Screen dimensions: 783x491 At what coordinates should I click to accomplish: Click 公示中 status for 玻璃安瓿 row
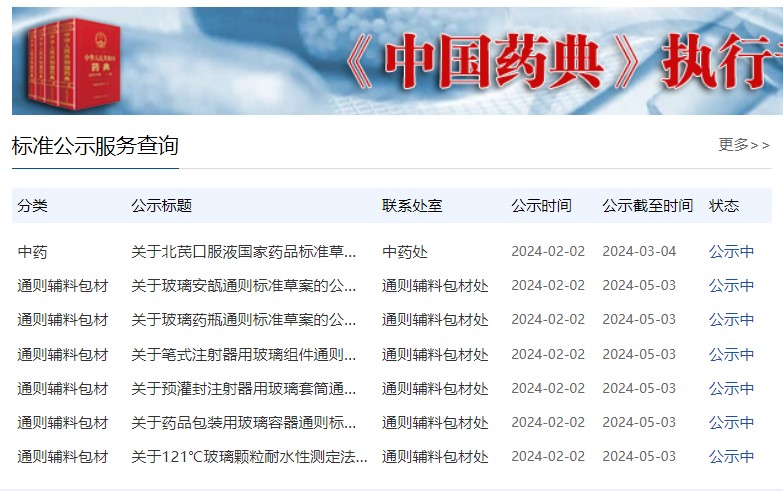732,286
